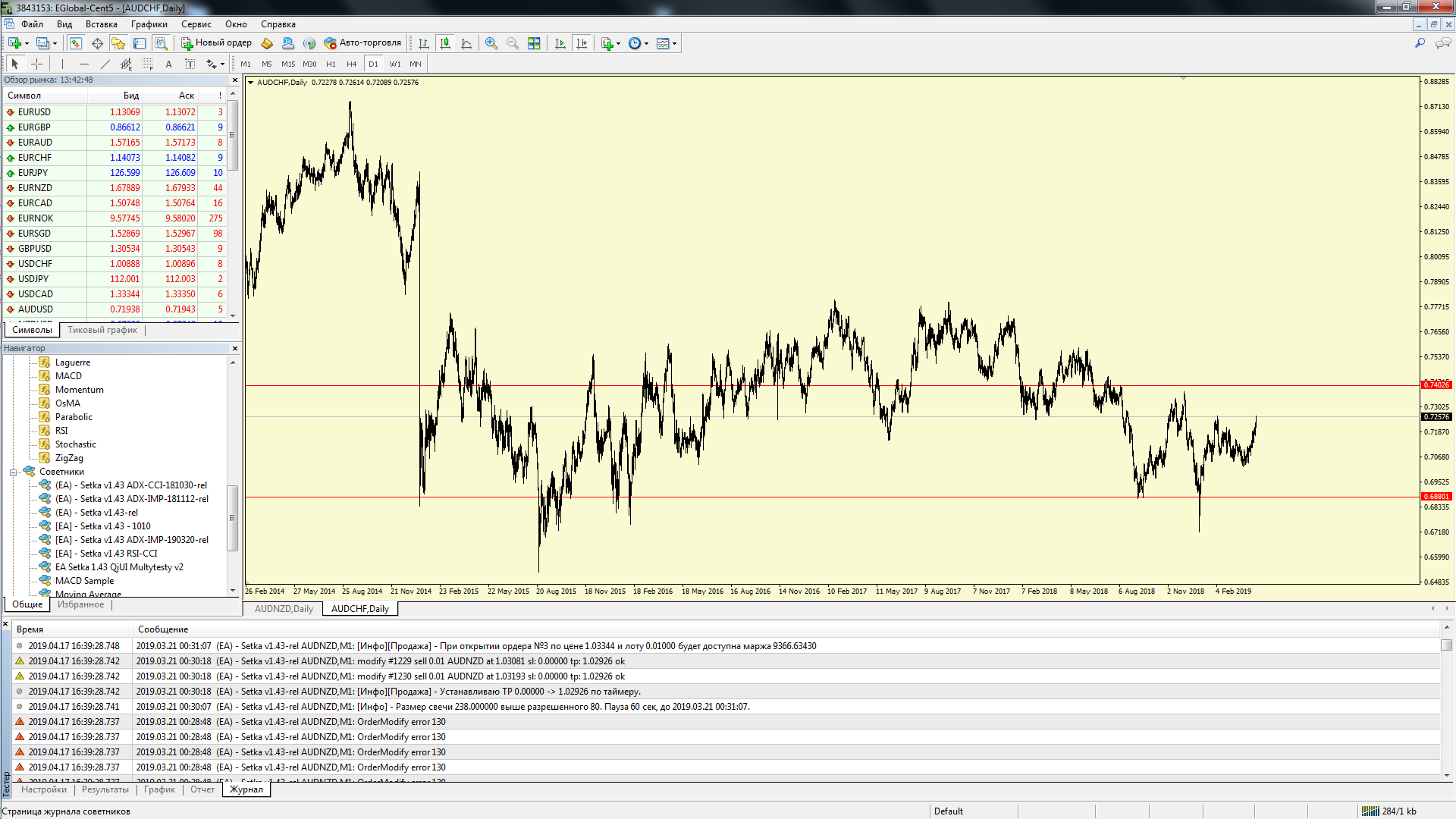1456x819 pixels.
Task: Open the Отчет tester tab
Action: pyautogui.click(x=202, y=789)
